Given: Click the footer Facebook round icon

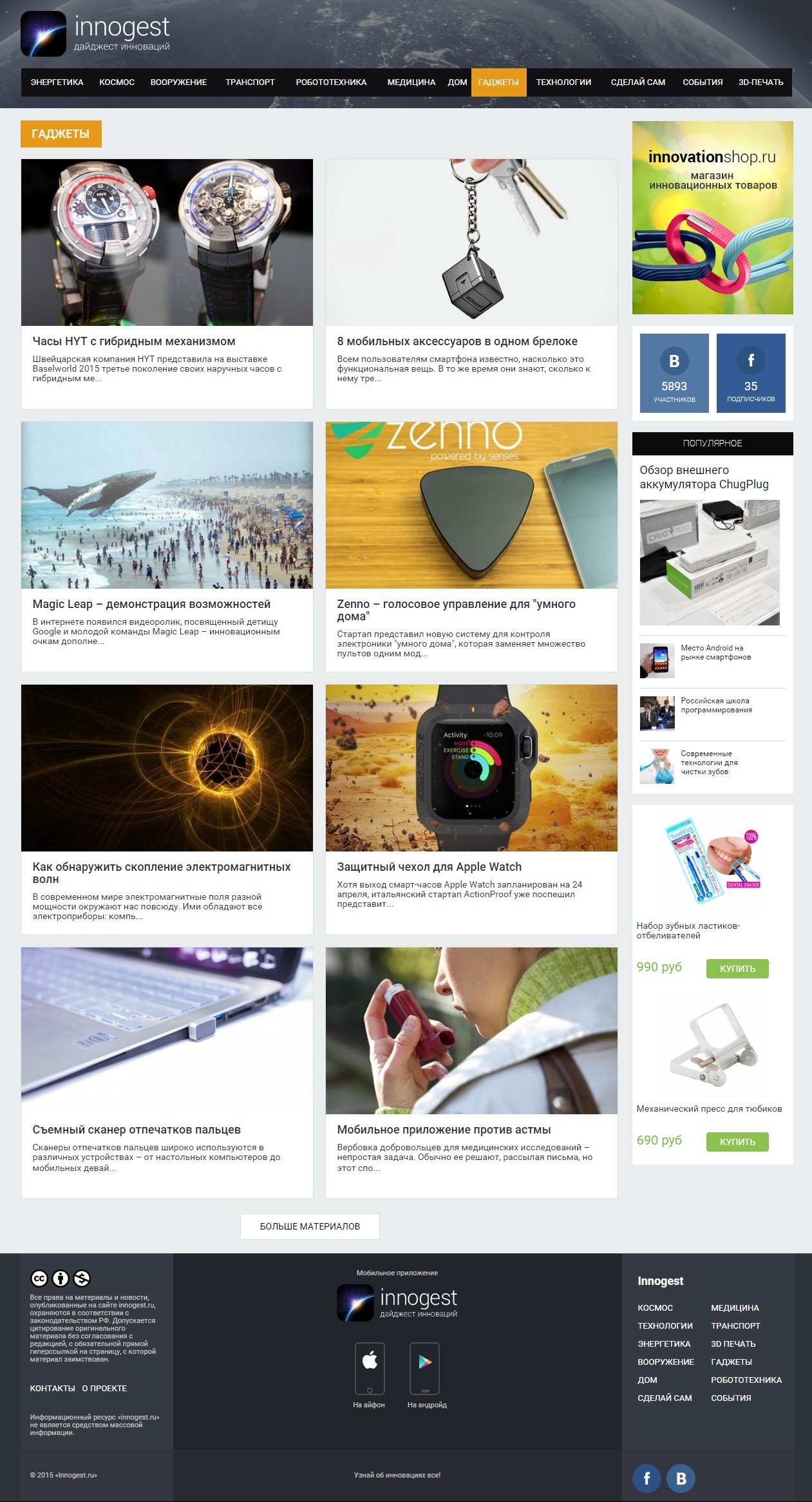Looking at the screenshot, I should point(647,1478).
